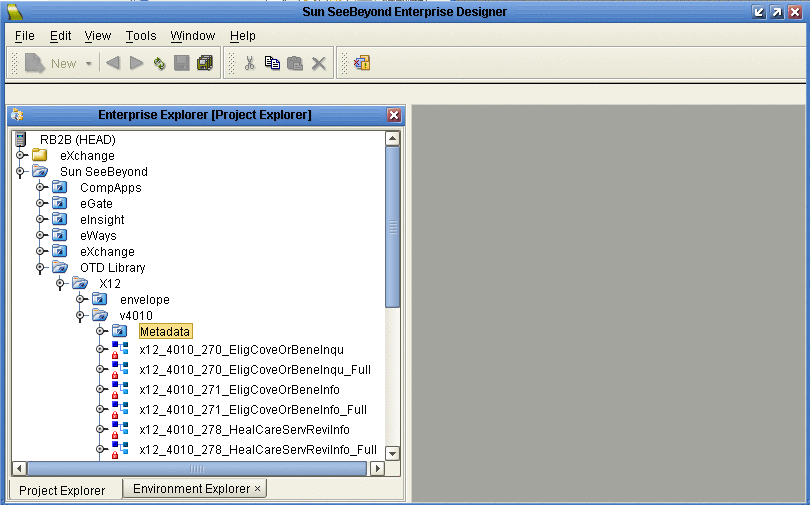
Task: Close the Environment Explorer tab
Action: 257,488
